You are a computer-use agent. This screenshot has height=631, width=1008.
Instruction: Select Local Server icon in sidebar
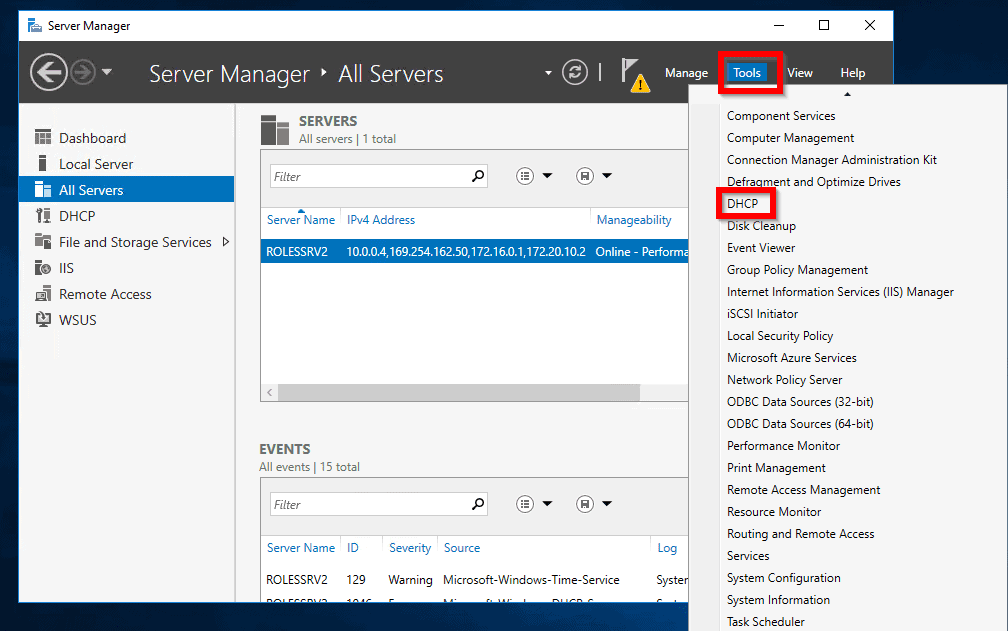pyautogui.click(x=43, y=163)
